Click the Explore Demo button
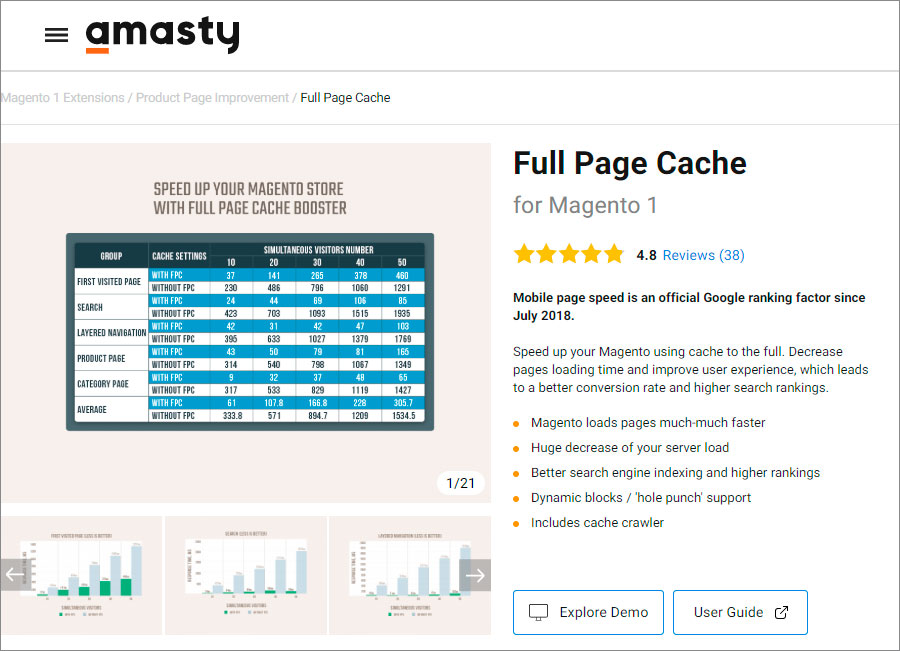This screenshot has height=651, width=900. coord(588,612)
